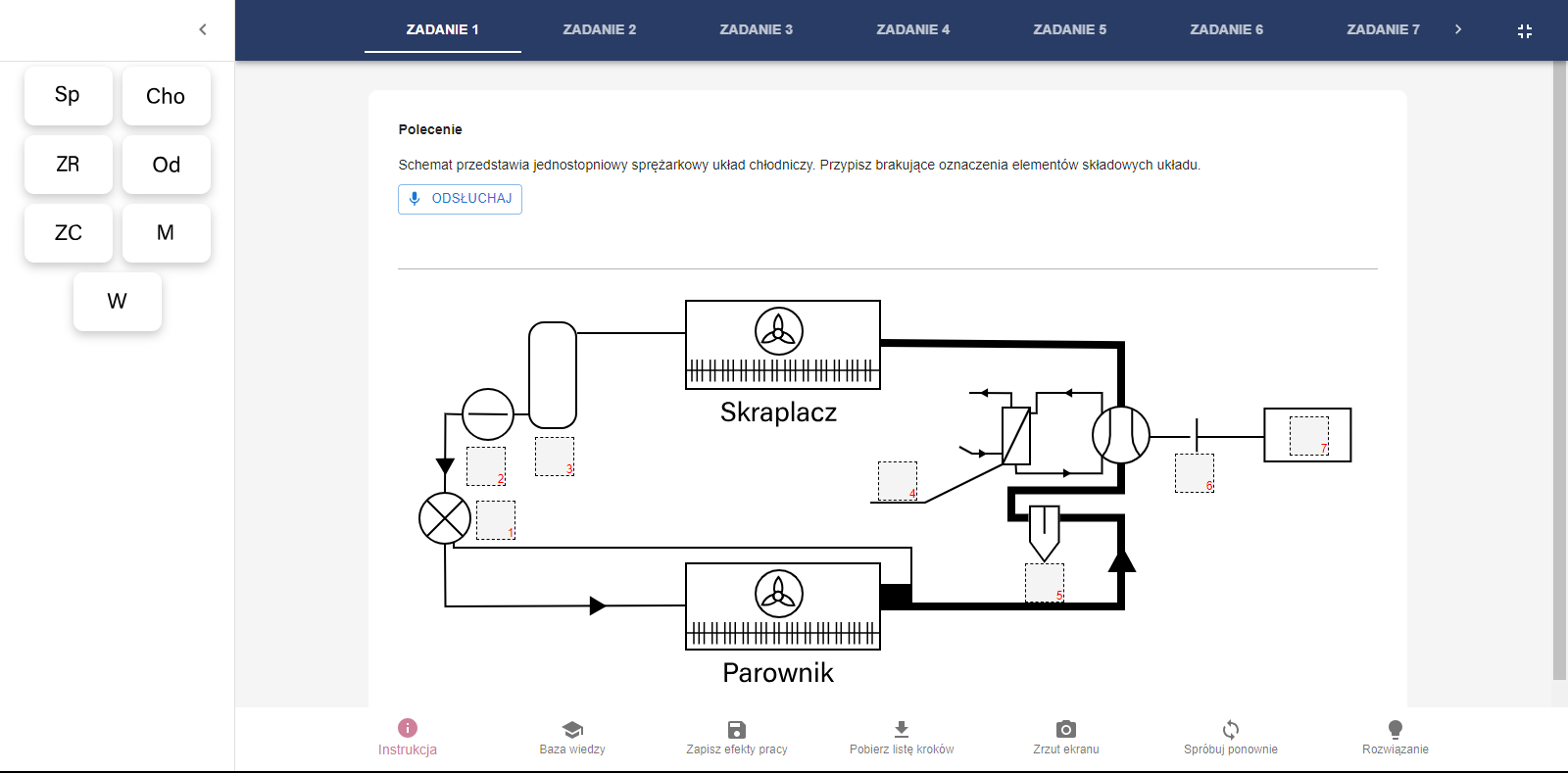Select the Sp label tile
Screen dimensions: 1568x773
click(x=68, y=96)
